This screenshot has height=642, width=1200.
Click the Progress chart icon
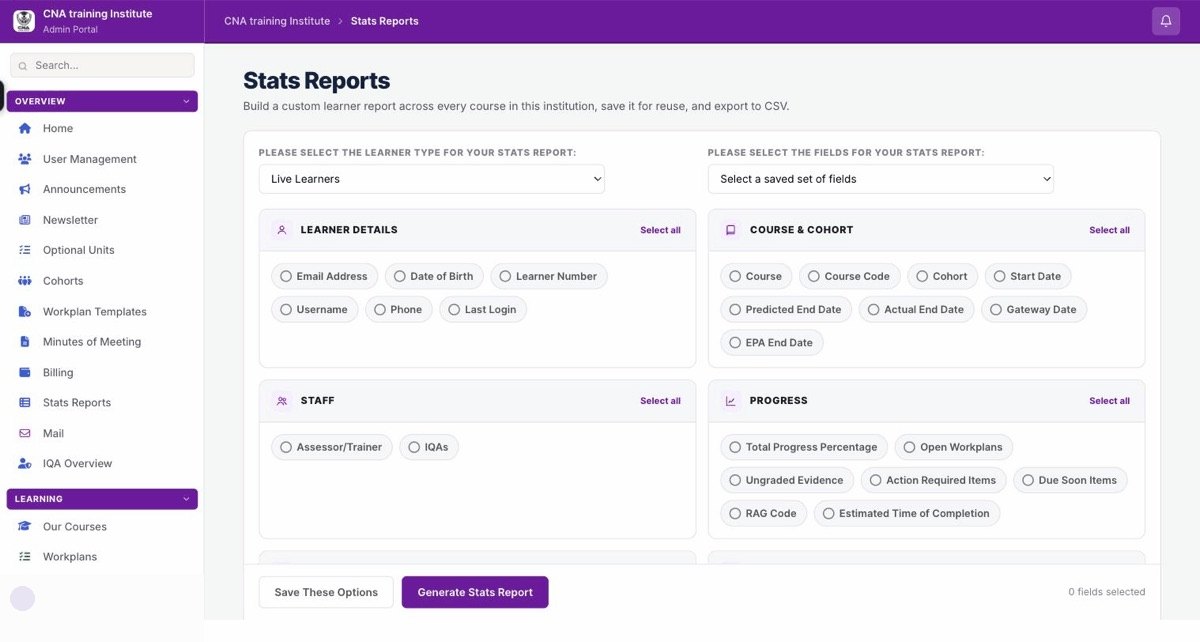731,401
